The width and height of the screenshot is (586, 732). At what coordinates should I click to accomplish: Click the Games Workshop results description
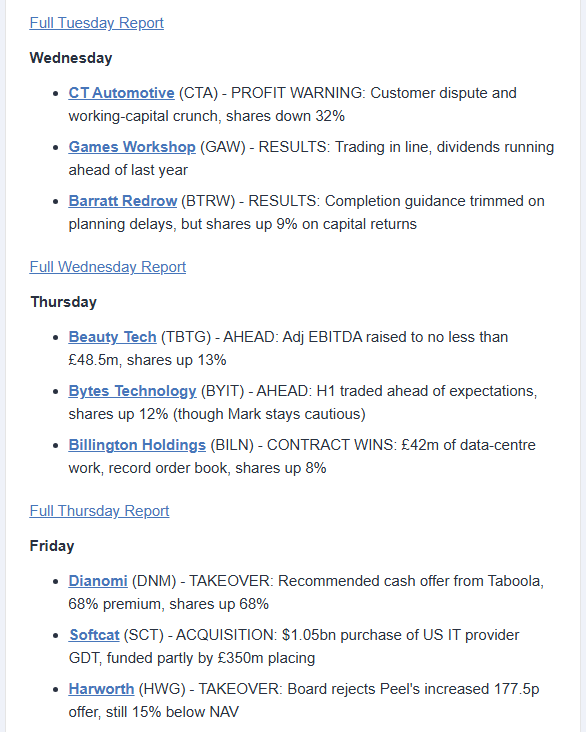coord(311,159)
